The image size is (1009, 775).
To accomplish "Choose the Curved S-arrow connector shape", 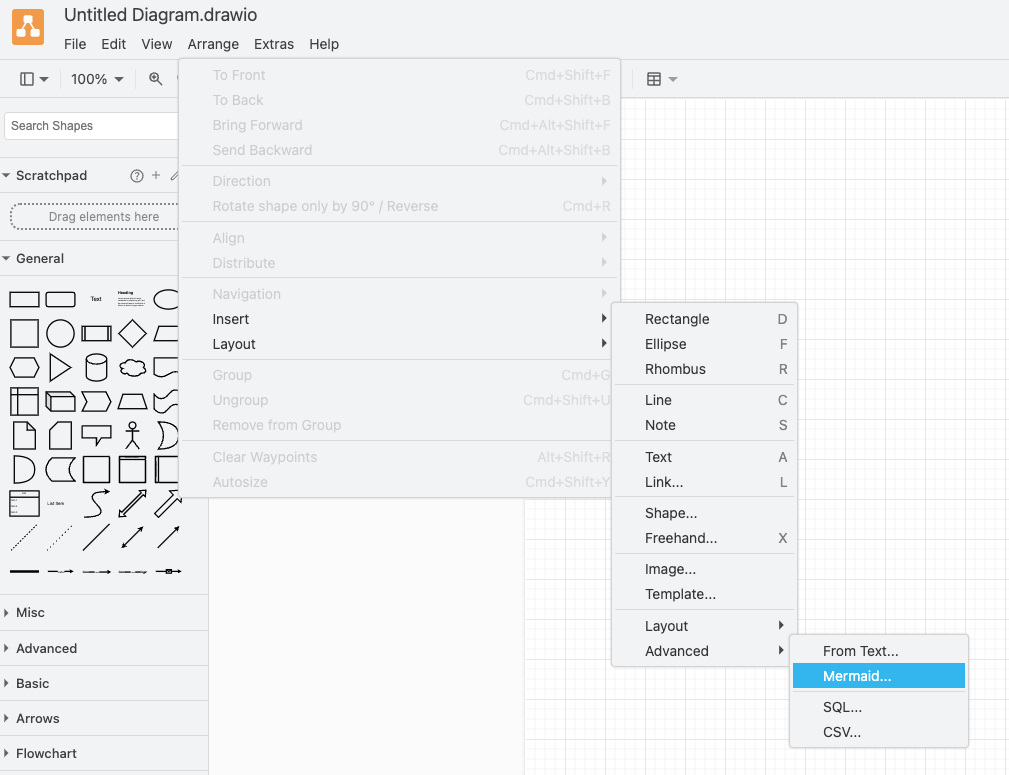I will (x=97, y=503).
